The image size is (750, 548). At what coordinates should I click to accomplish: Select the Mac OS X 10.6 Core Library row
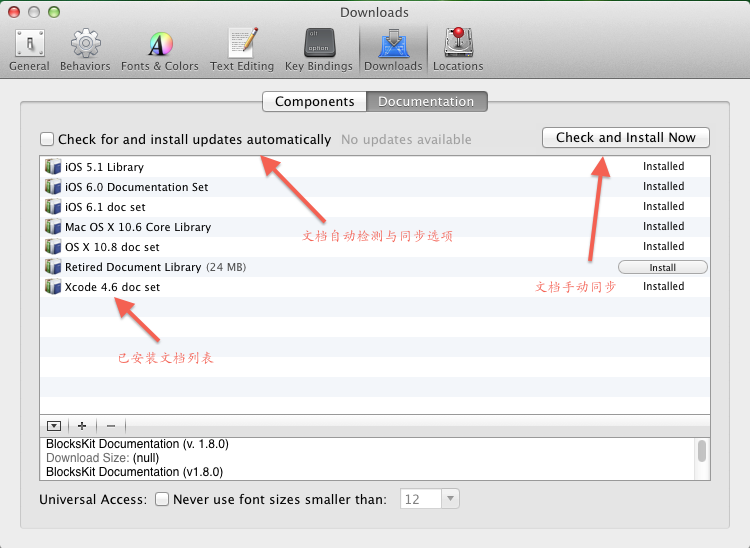[x=375, y=227]
